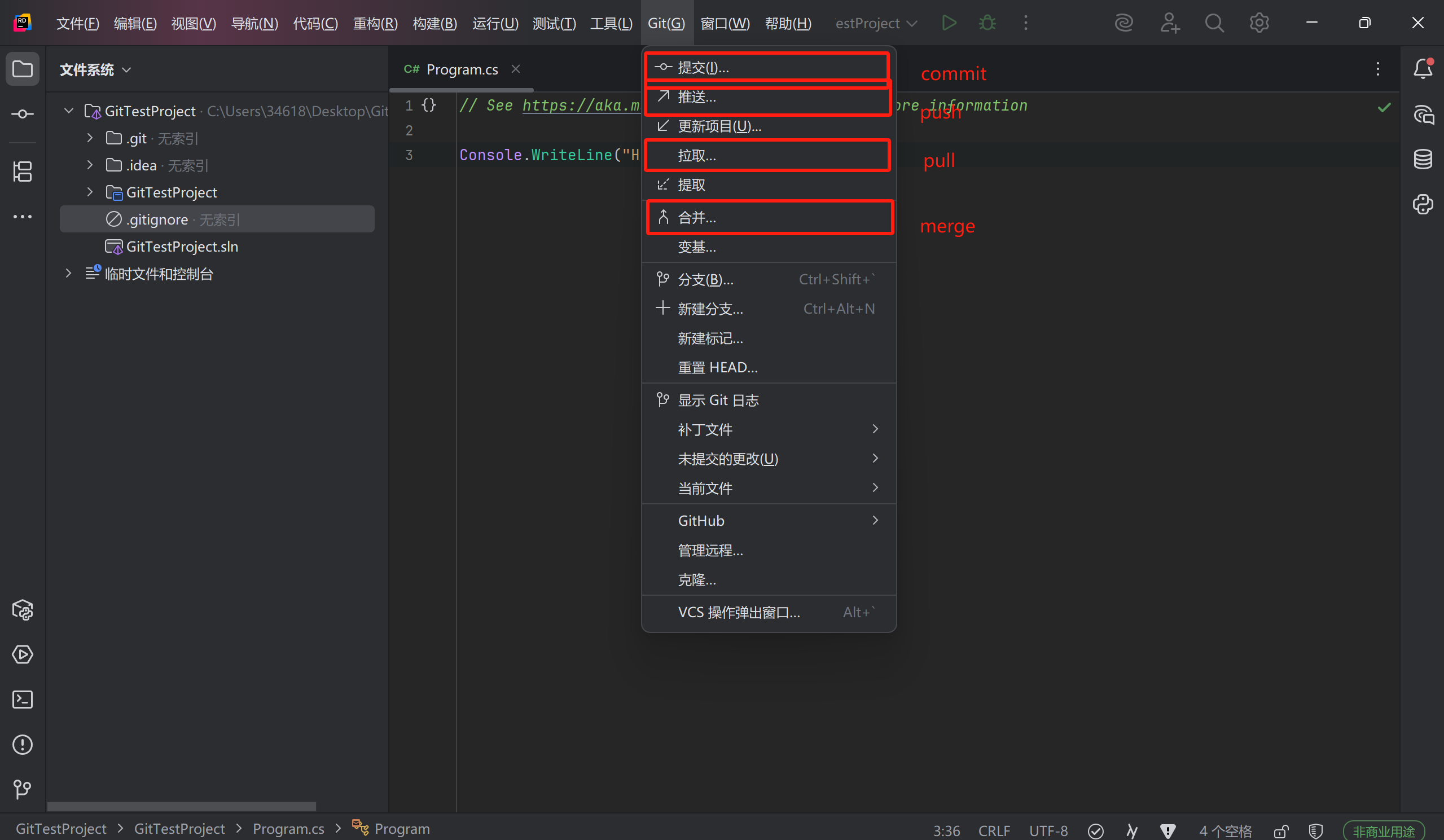Viewport: 1444px width, 840px height.
Task: Choose 克隆... from Git menu
Action: (x=697, y=580)
